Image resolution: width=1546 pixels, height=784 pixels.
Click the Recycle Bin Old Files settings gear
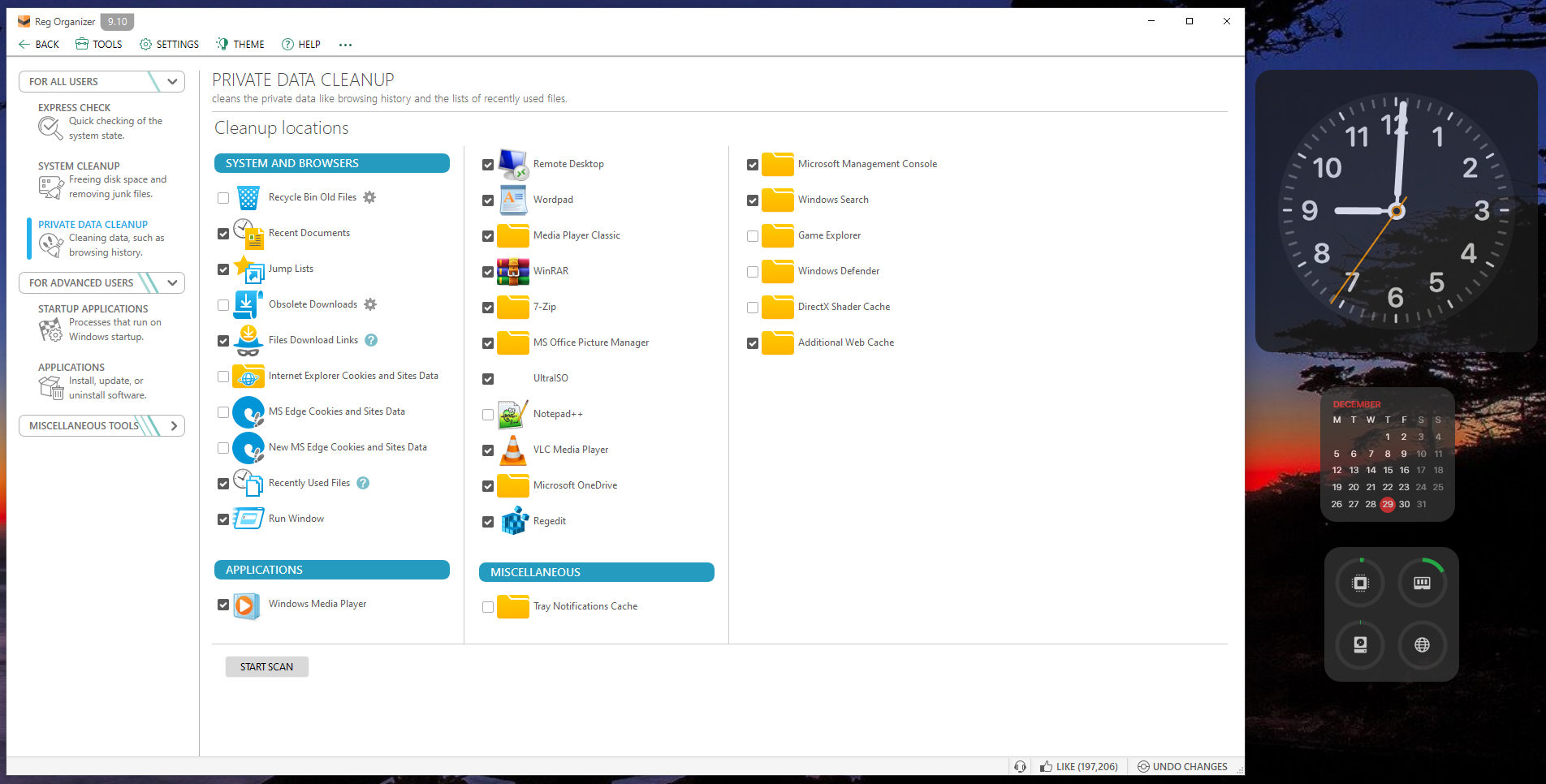369,197
